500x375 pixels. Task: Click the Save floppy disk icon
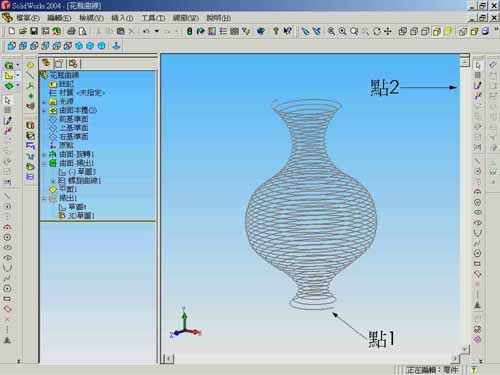[34, 31]
